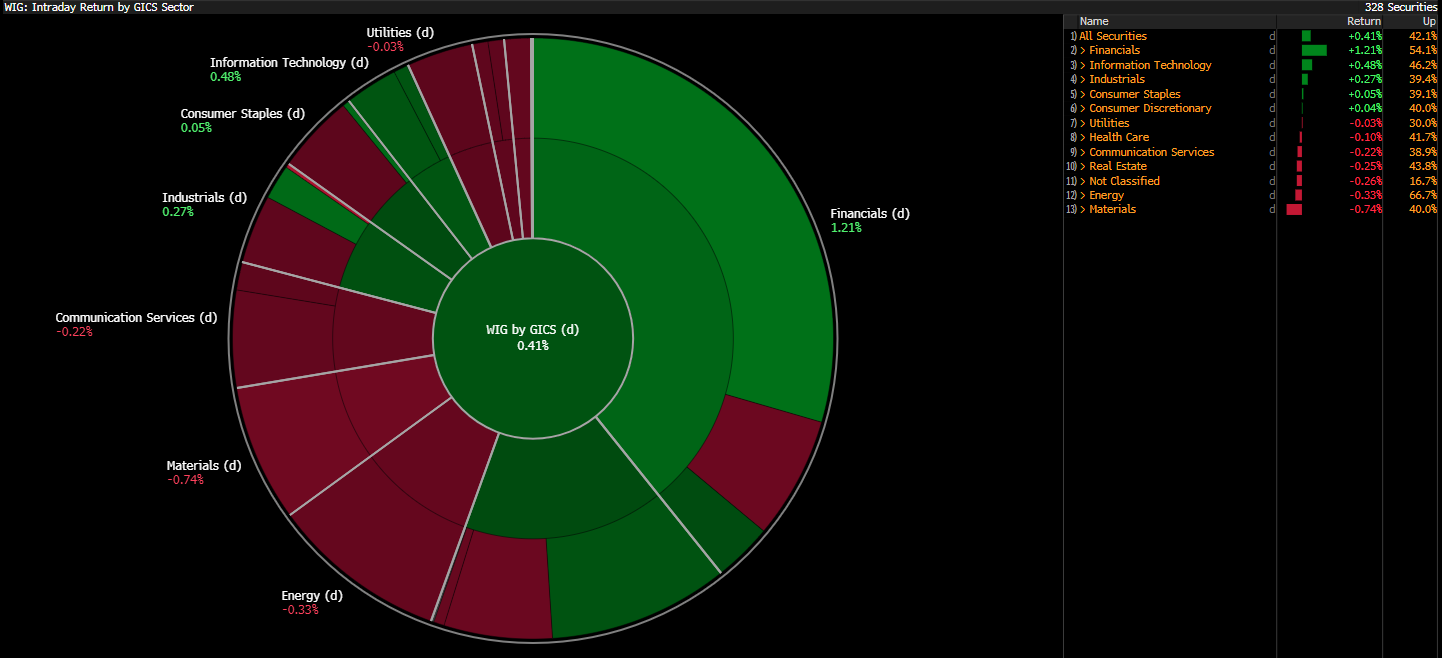Click the +0.04% Consumer Discretionary return
The image size is (1442, 658).
[x=1365, y=108]
